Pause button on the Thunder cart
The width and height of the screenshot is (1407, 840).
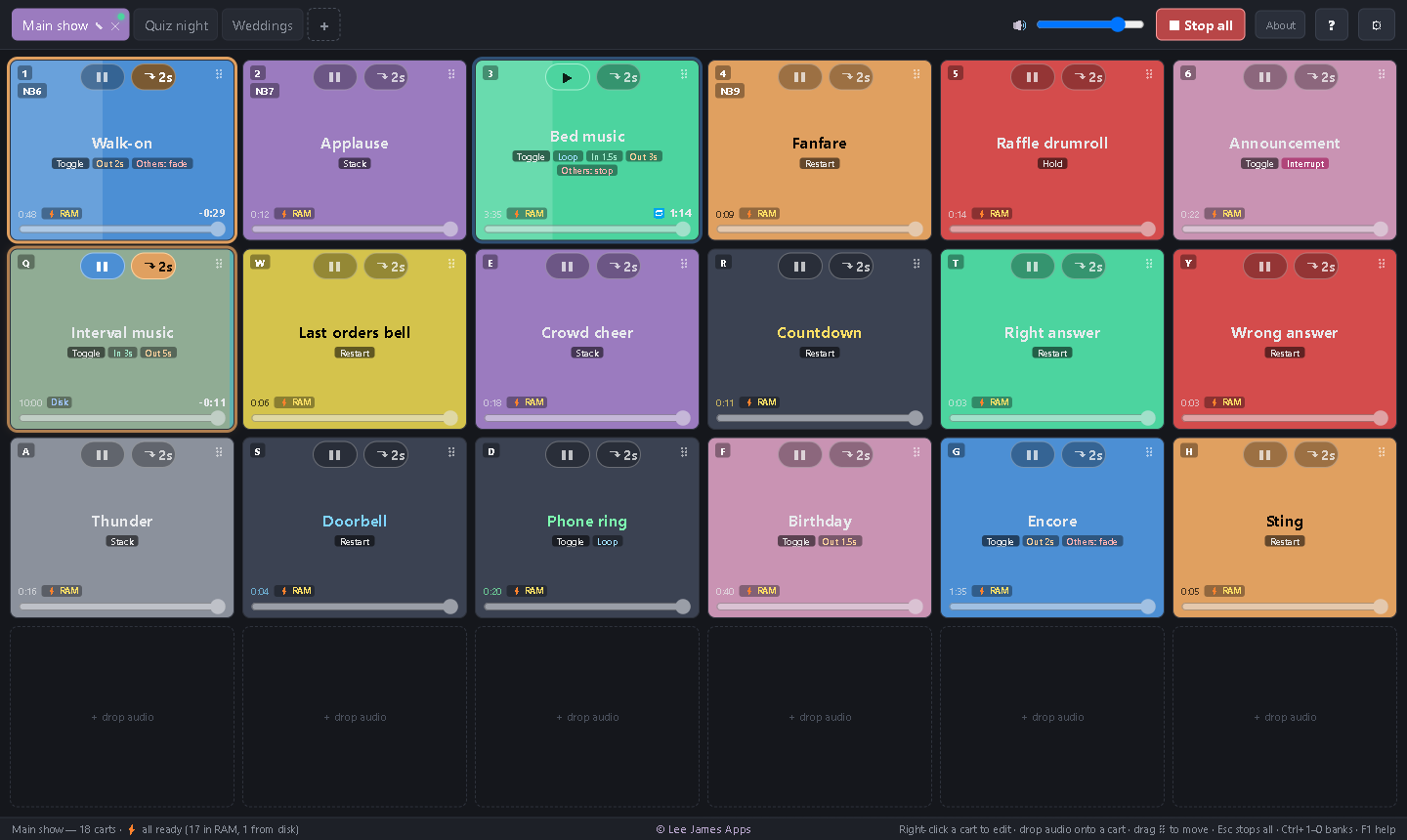pyautogui.click(x=102, y=455)
